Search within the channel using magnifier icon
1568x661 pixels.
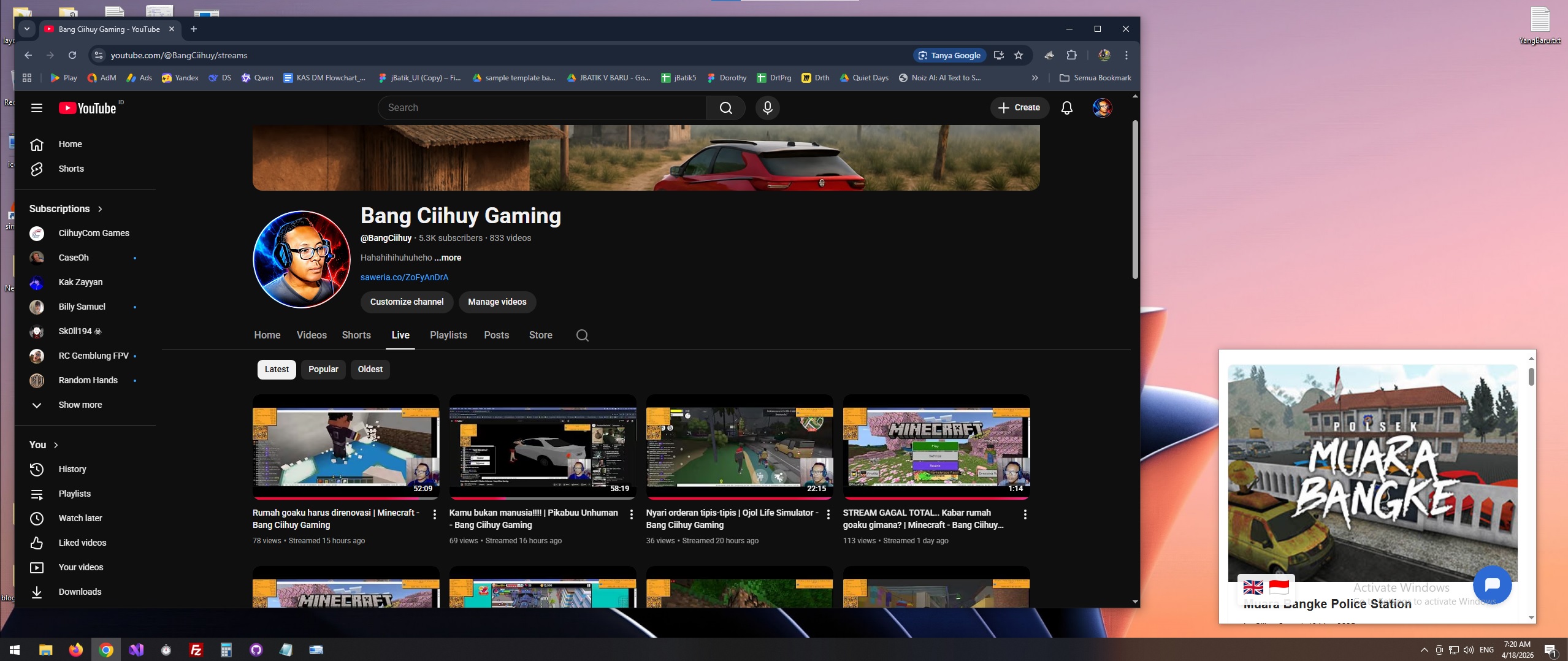point(583,335)
